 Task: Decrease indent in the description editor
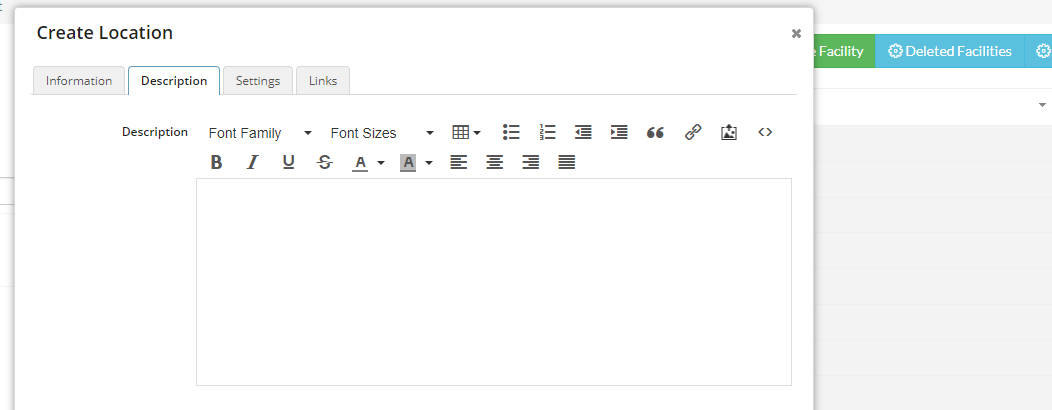(583, 132)
